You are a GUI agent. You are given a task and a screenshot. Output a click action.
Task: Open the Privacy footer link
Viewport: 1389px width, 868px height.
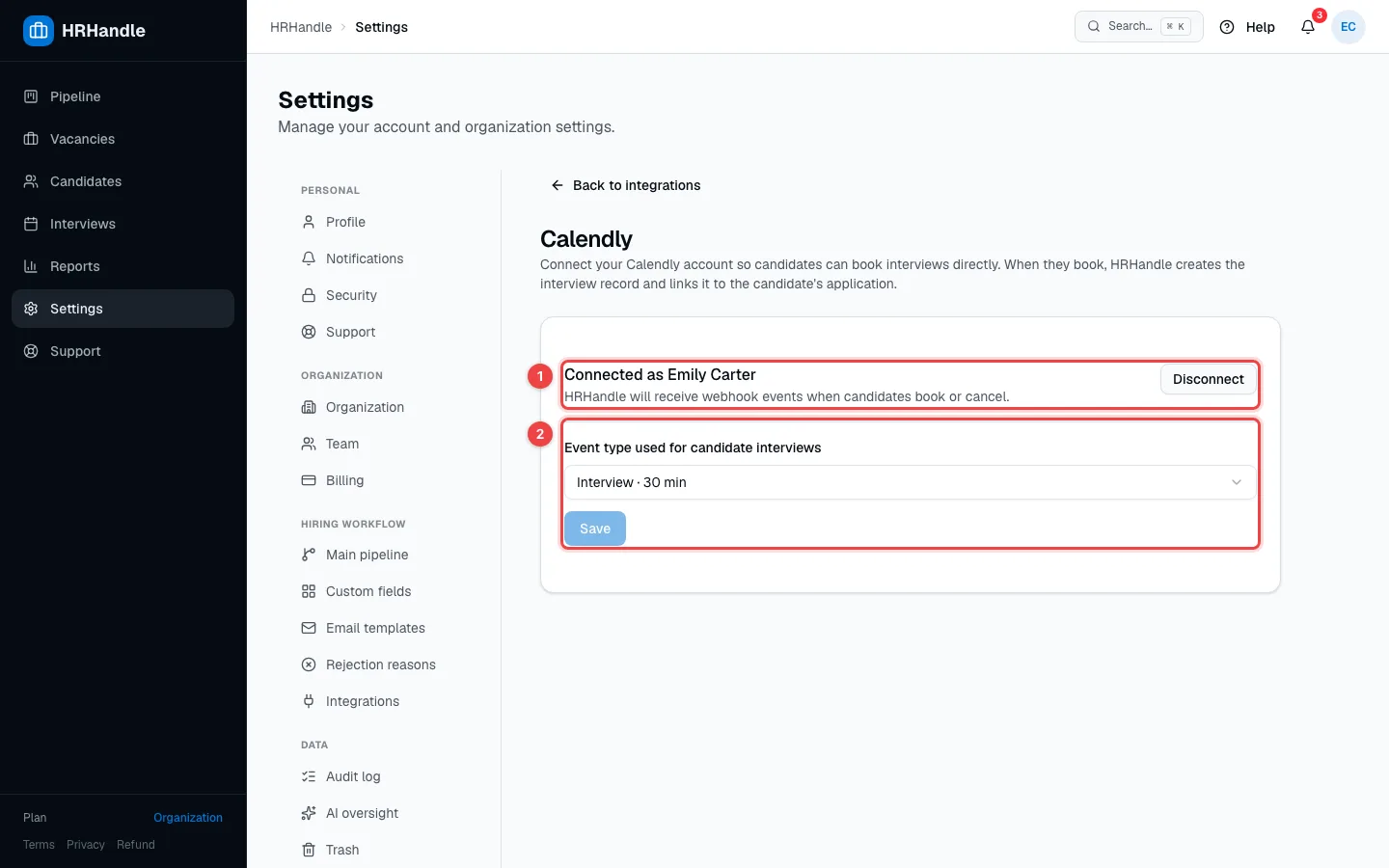(86, 845)
